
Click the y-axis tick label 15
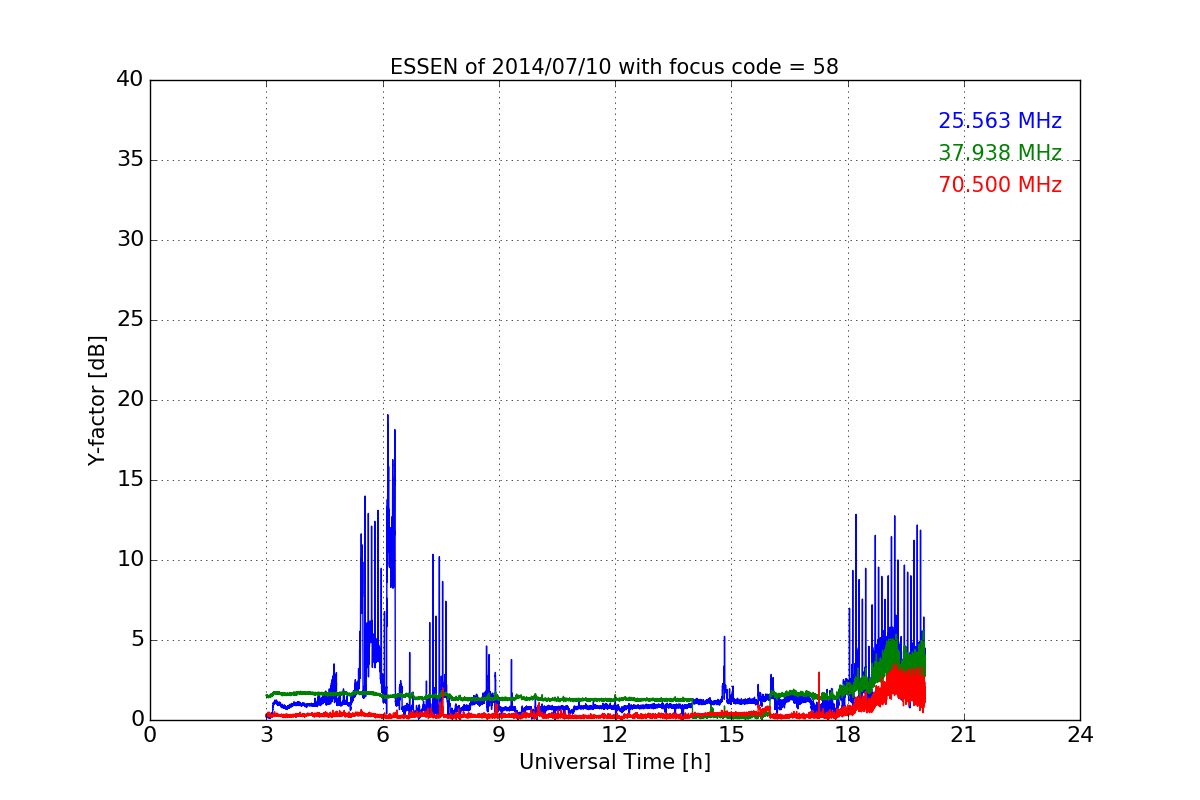[x=130, y=480]
